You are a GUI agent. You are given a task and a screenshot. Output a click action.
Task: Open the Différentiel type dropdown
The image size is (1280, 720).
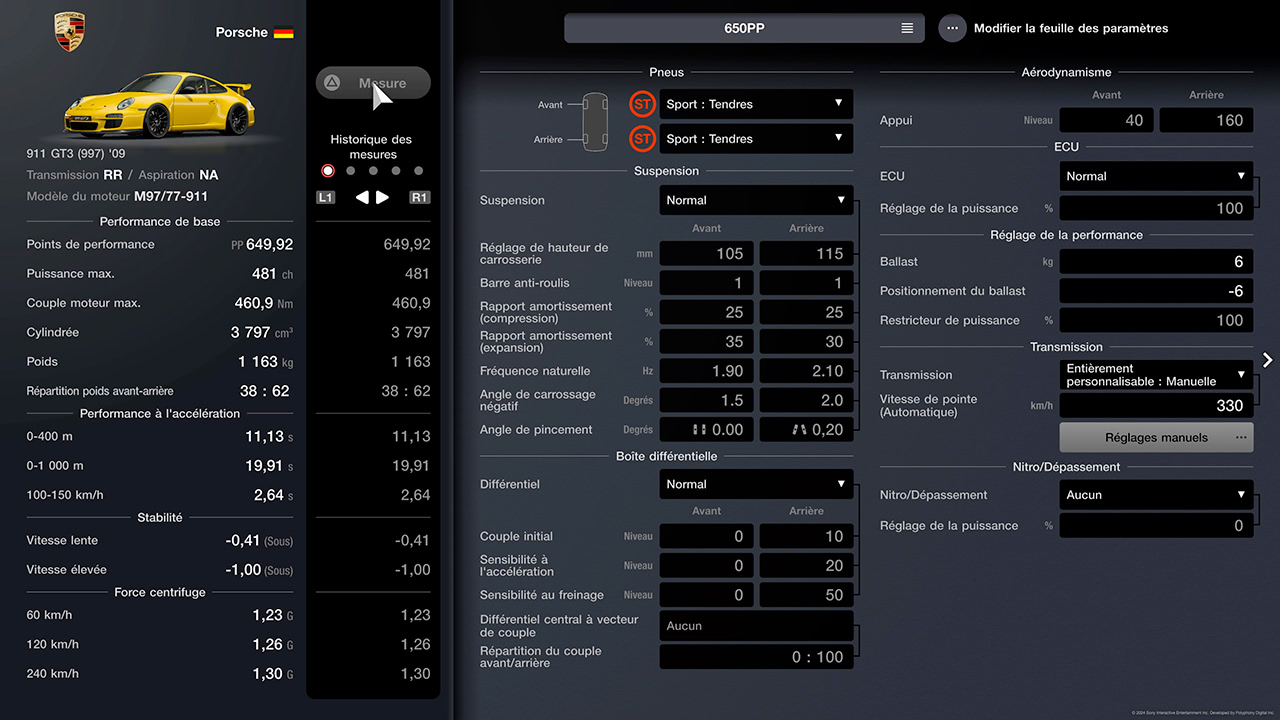(756, 484)
